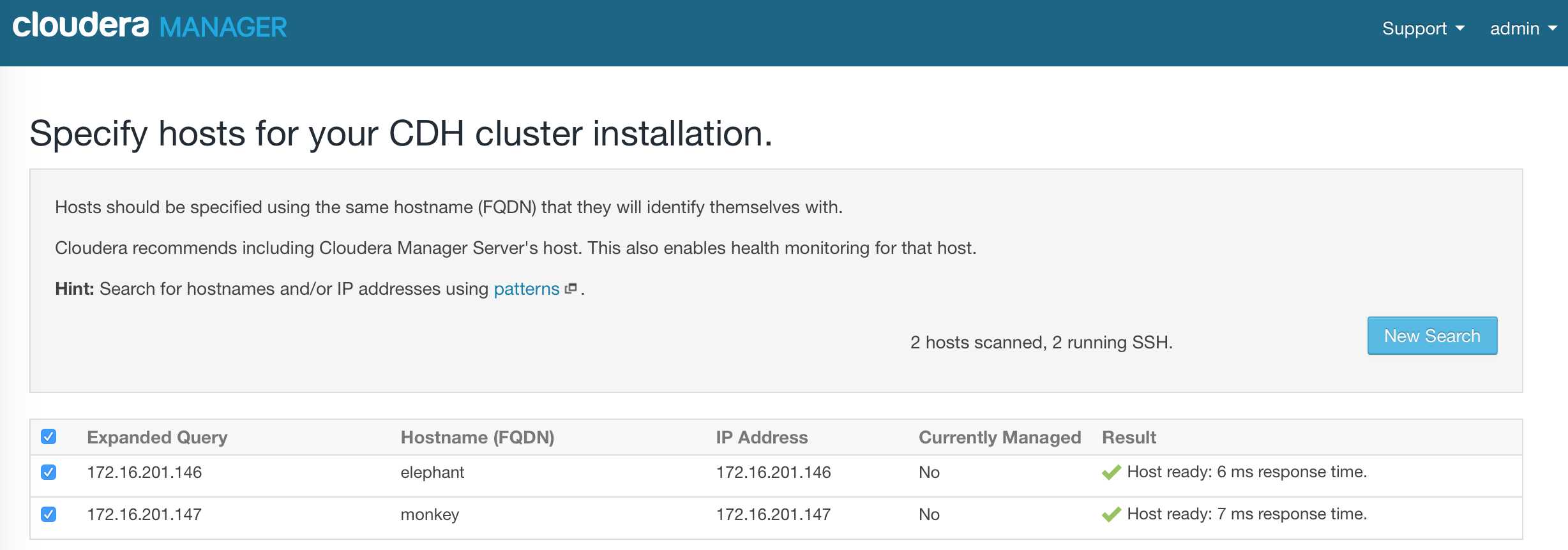Uncheck the elephant host checkbox
1568x550 pixels.
pyautogui.click(x=49, y=472)
